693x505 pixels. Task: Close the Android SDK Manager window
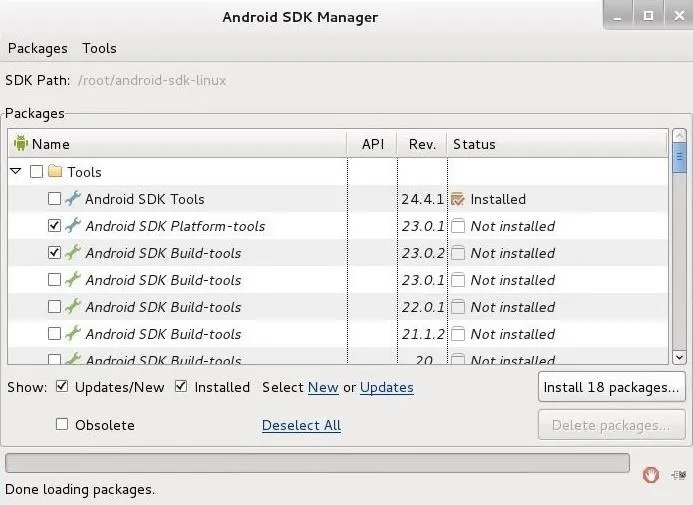click(x=679, y=15)
